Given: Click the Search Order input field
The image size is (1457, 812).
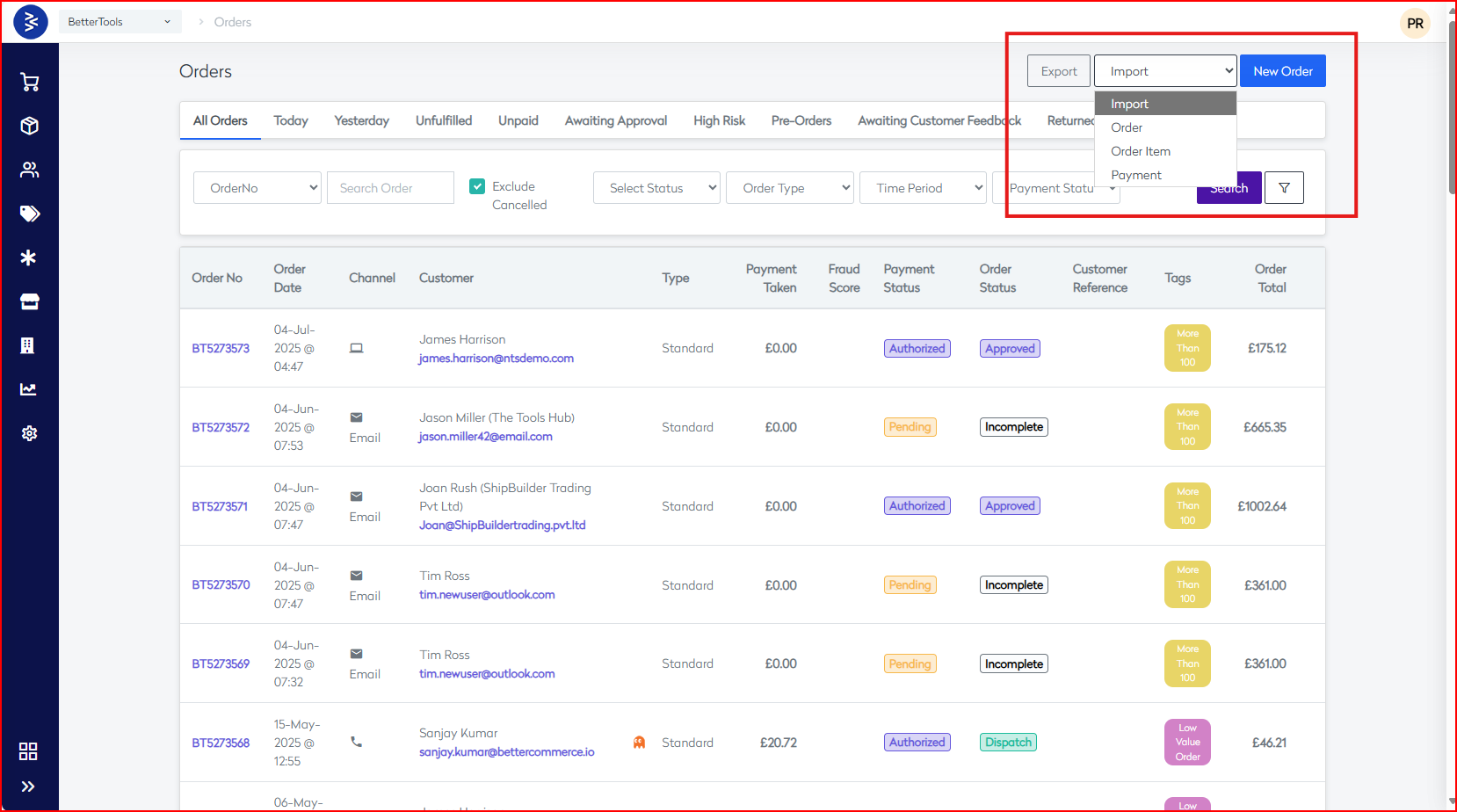Looking at the screenshot, I should click(390, 188).
